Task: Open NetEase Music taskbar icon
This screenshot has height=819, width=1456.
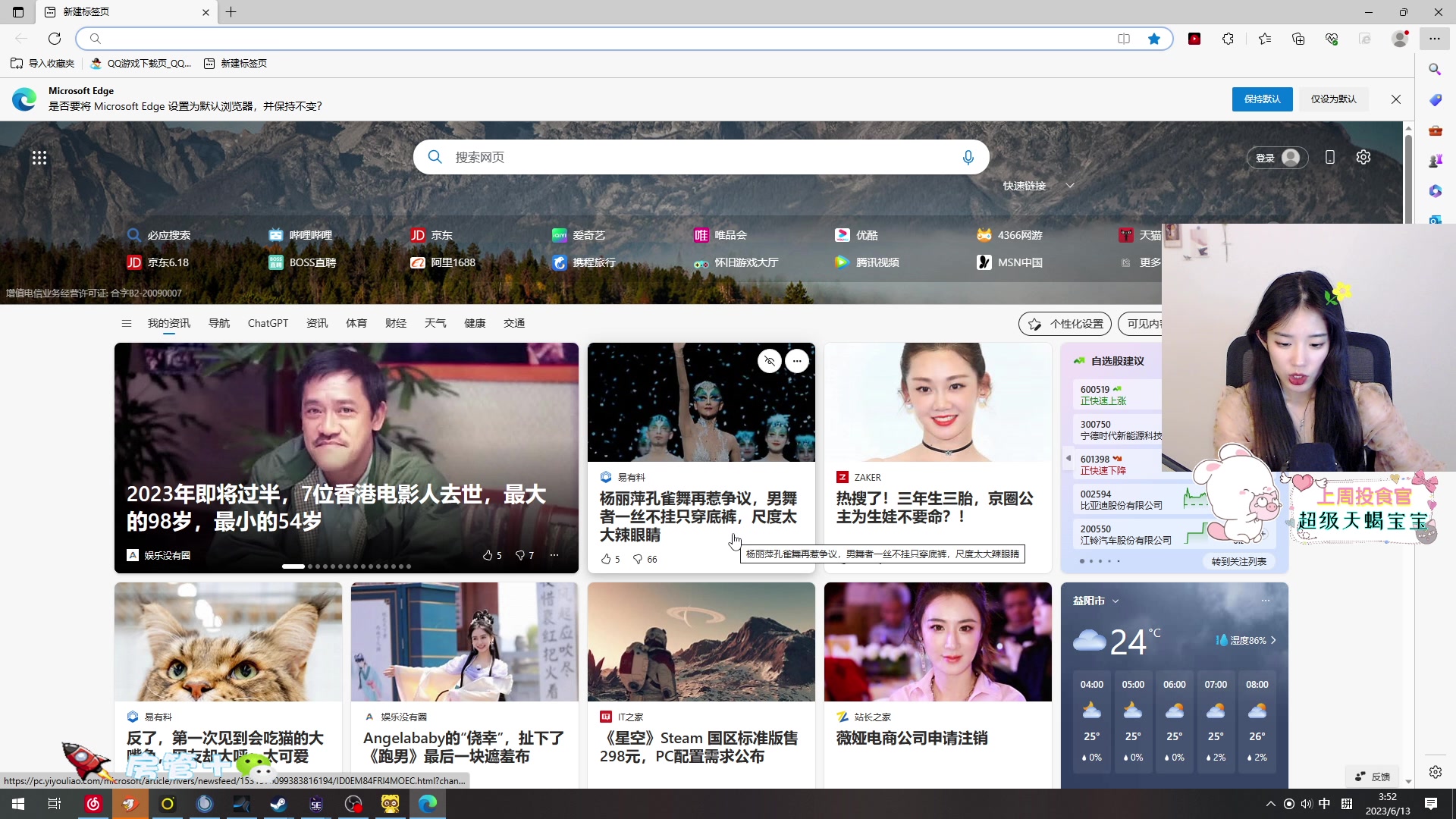Action: 93,804
